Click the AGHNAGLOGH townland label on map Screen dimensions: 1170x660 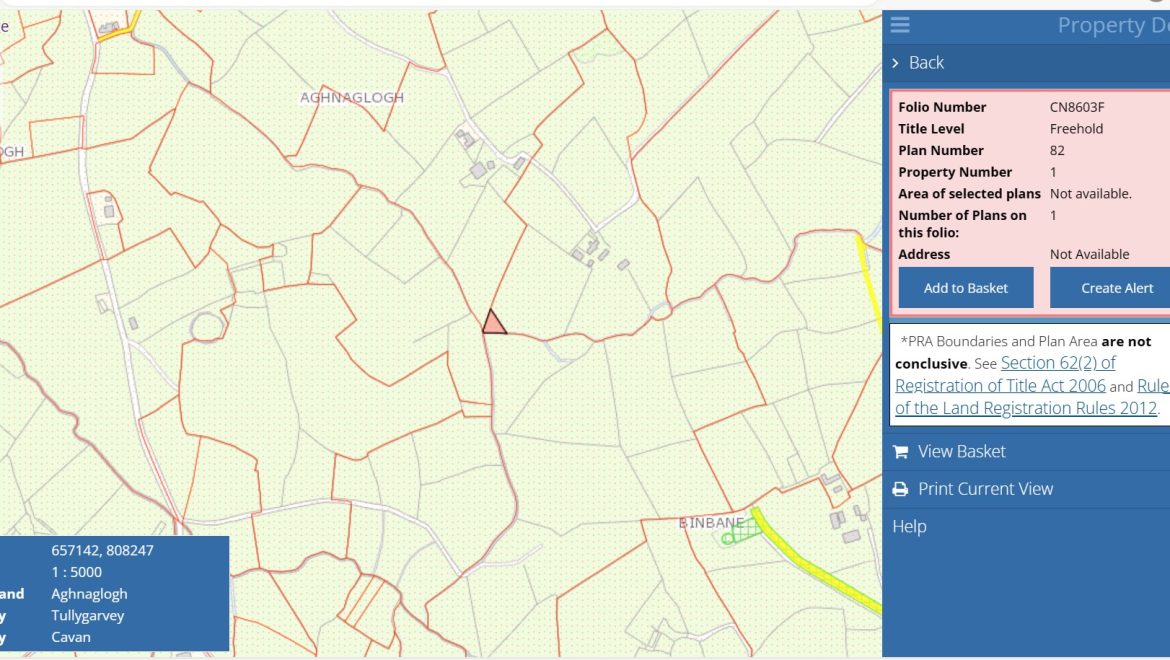click(352, 98)
